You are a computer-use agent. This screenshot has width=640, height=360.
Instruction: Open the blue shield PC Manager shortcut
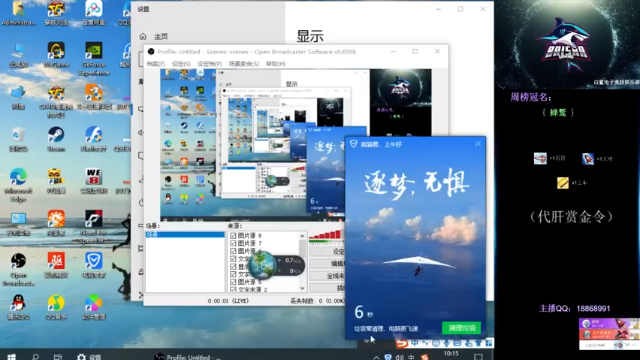pyautogui.click(x=93, y=265)
